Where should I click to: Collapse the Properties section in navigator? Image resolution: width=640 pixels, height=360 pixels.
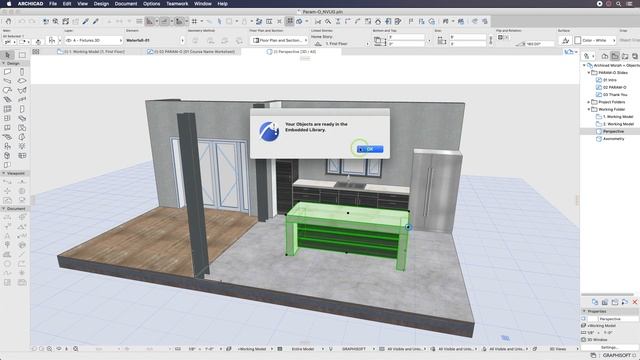584,311
